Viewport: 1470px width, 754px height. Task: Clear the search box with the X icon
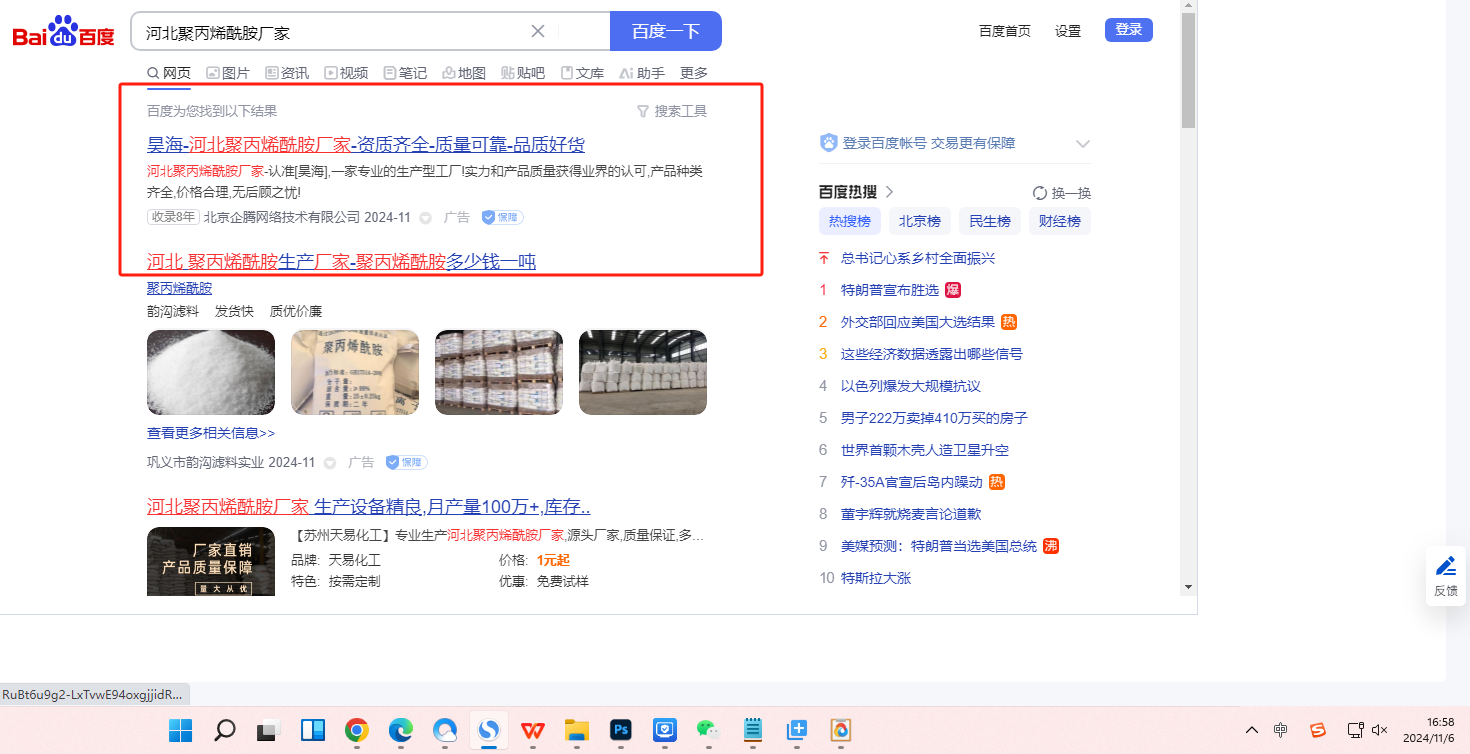tap(538, 31)
